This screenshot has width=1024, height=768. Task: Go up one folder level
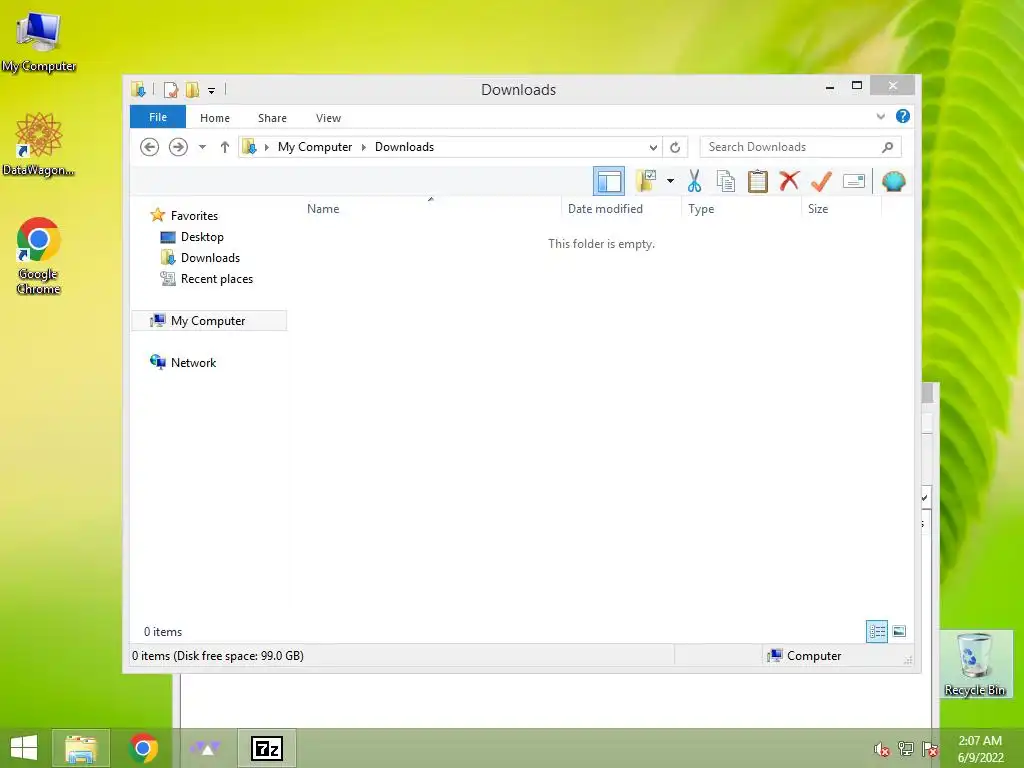(x=225, y=147)
